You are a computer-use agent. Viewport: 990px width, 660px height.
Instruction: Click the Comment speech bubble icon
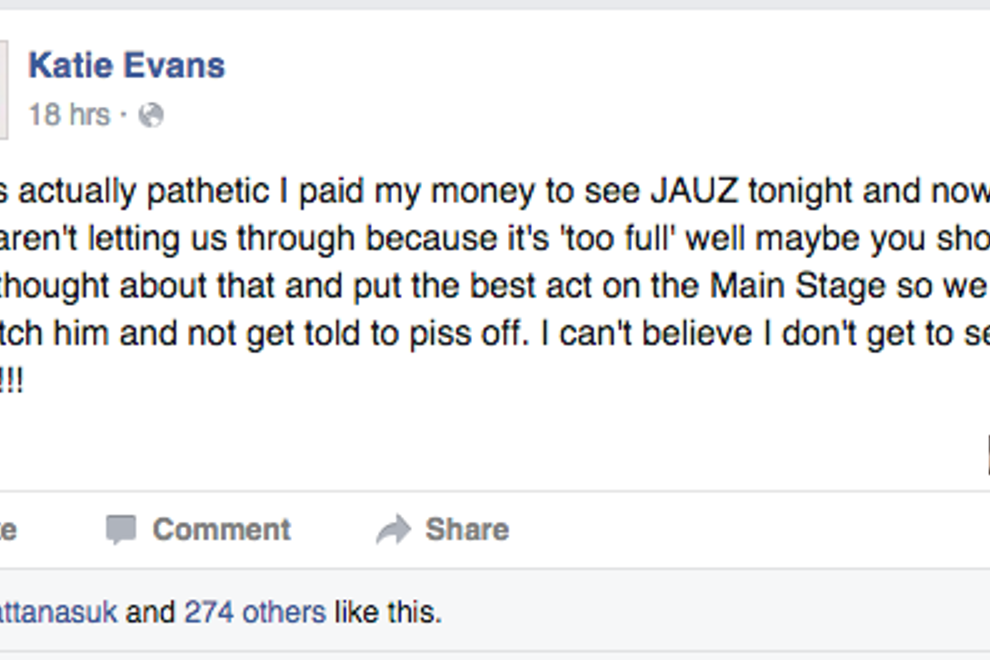pyautogui.click(x=121, y=530)
